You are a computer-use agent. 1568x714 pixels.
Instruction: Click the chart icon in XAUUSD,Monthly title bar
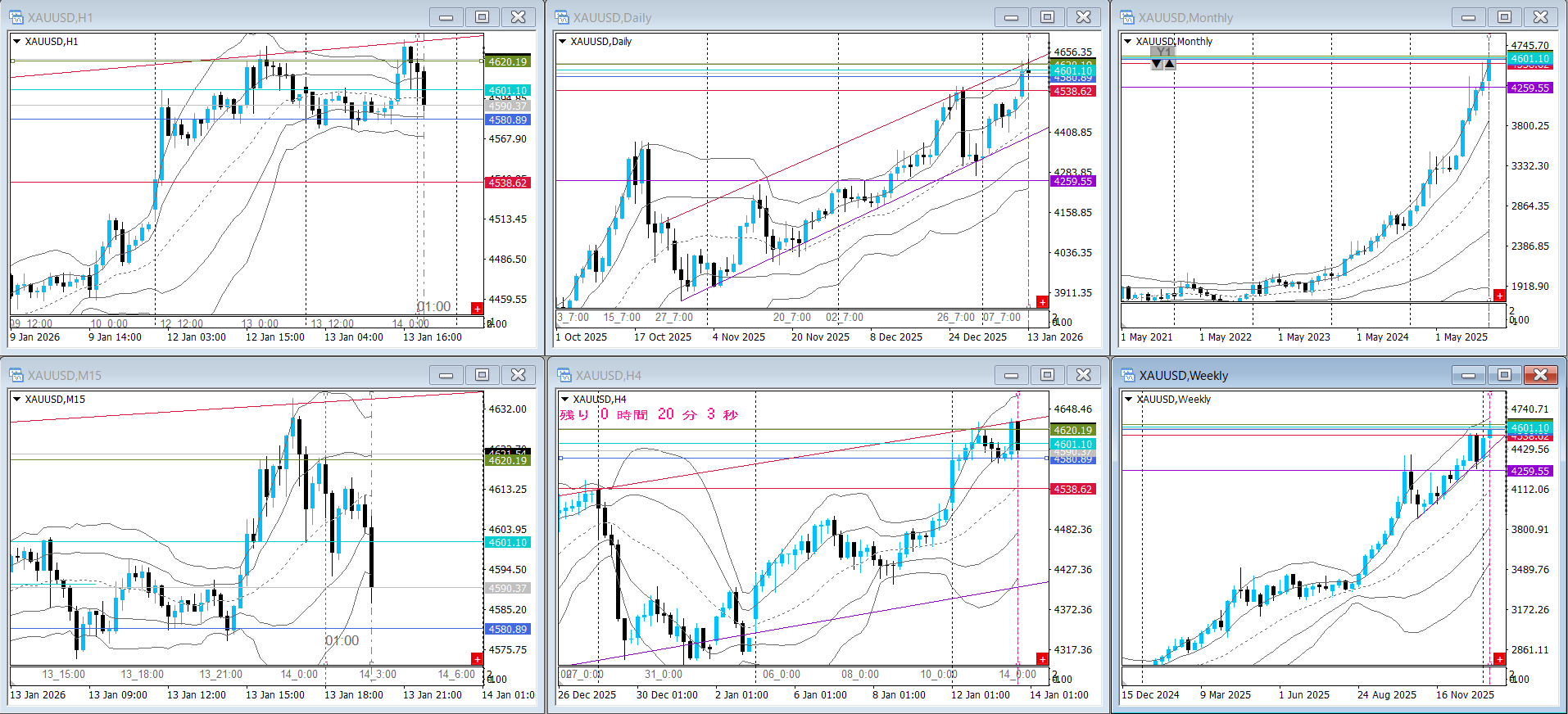(x=1127, y=17)
